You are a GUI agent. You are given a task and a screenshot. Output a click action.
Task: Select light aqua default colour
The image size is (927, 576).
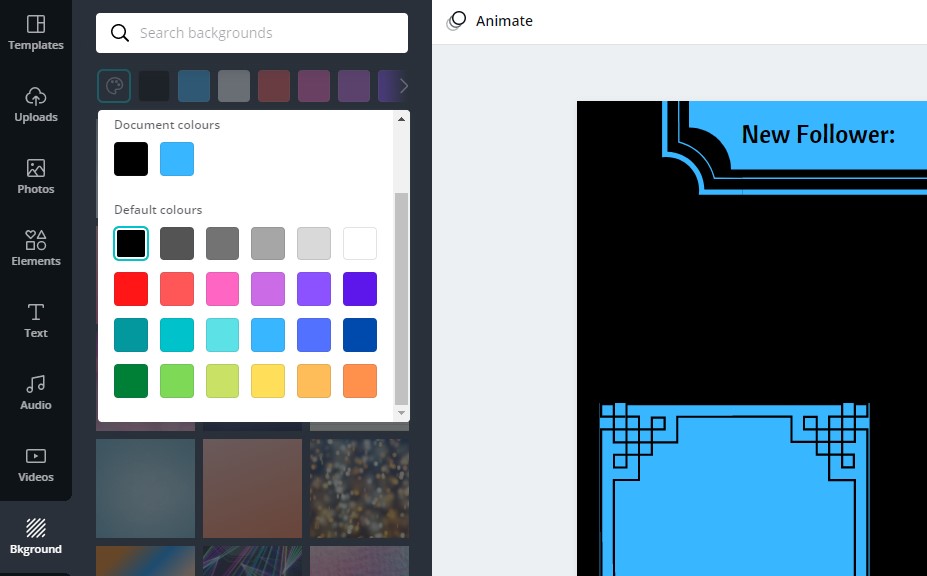coord(222,335)
